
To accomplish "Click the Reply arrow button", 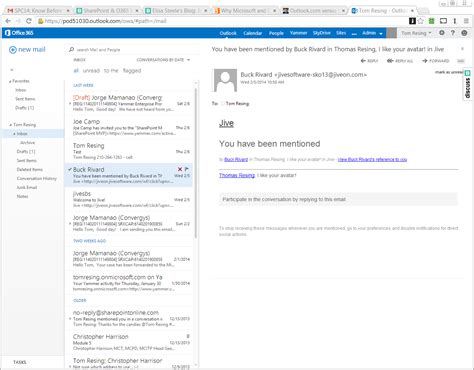I will [x=369, y=61].
